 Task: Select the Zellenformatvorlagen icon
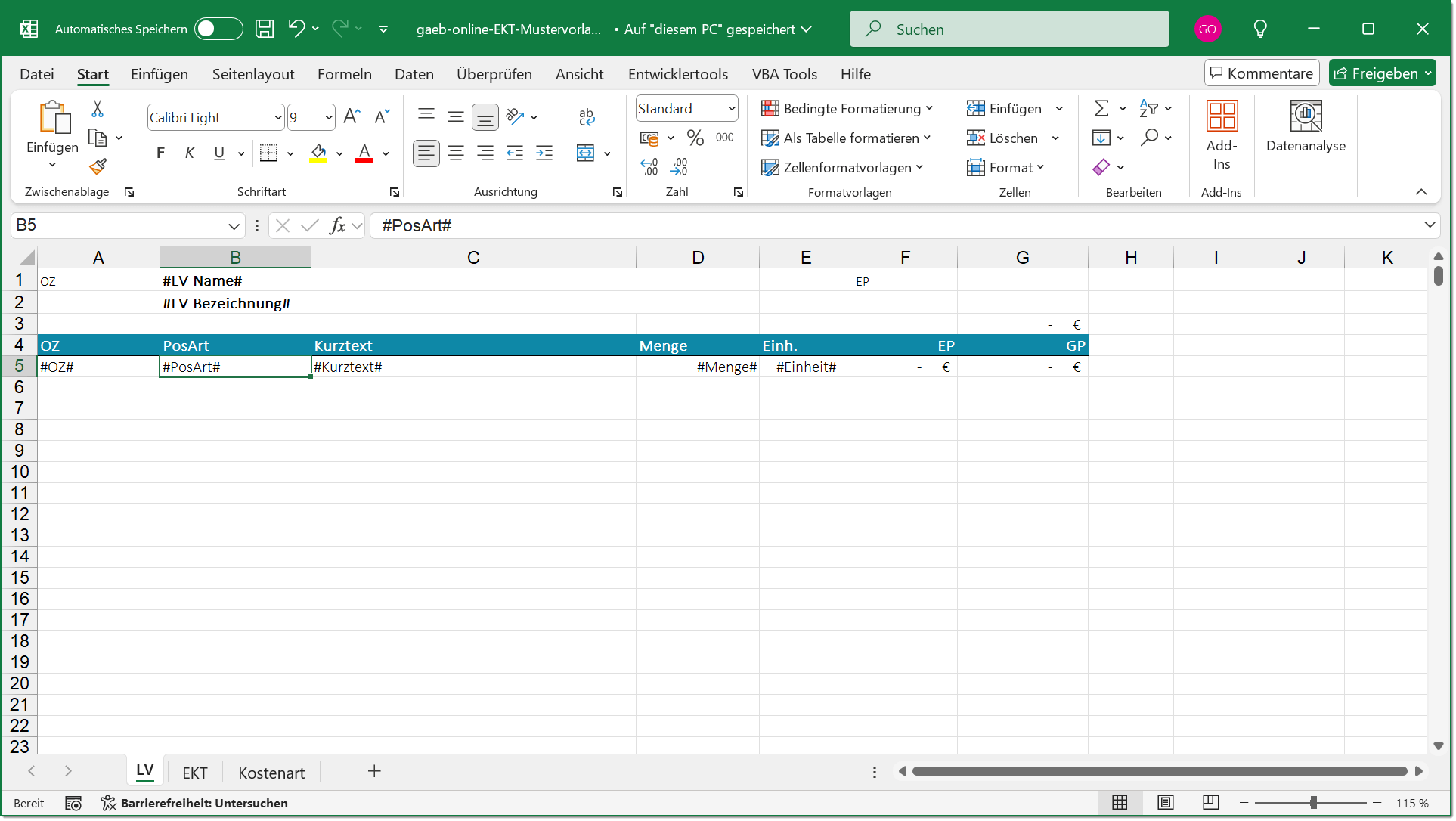[841, 167]
